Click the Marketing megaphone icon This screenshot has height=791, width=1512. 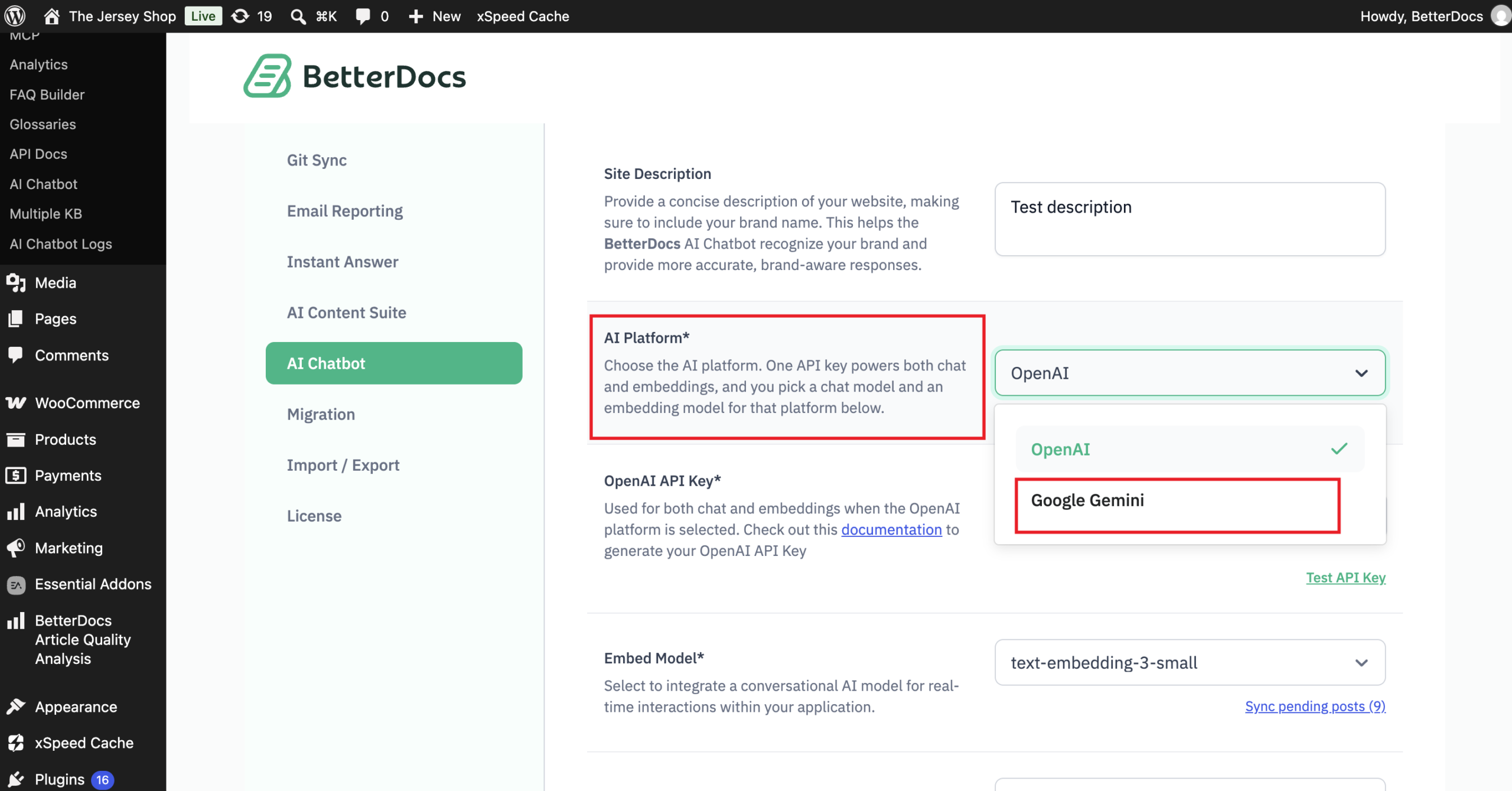point(16,548)
